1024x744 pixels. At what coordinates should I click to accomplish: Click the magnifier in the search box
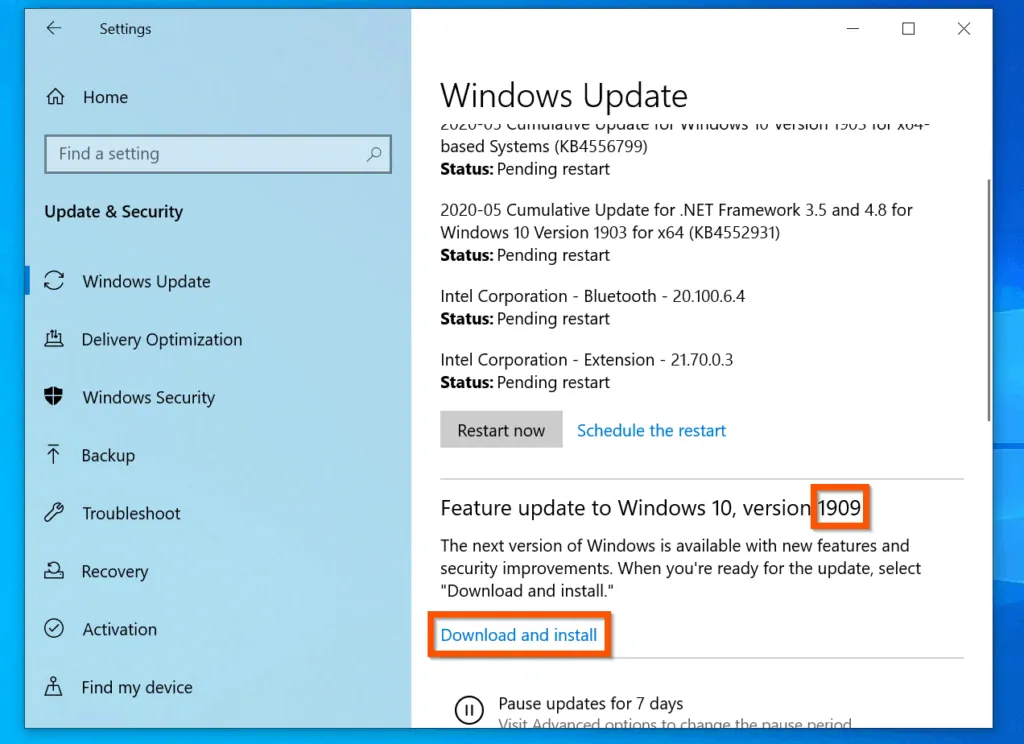[373, 154]
